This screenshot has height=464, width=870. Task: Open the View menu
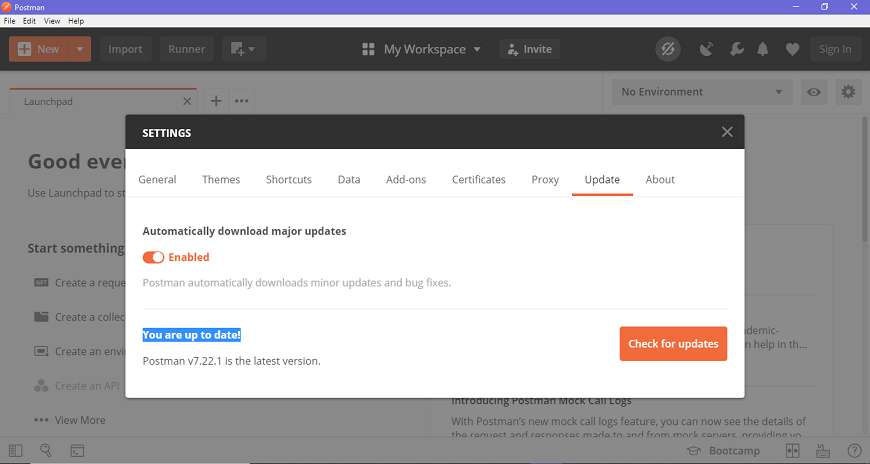click(x=52, y=21)
